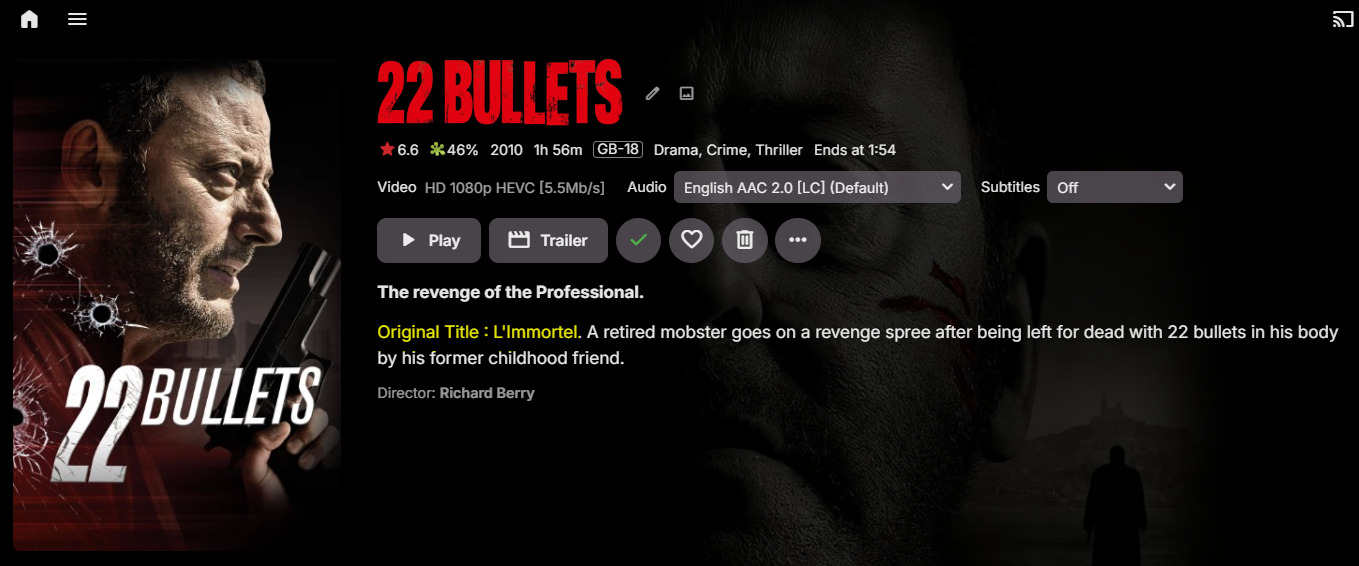Click the GB-18 parental rating badge
This screenshot has width=1359, height=566.
point(618,149)
